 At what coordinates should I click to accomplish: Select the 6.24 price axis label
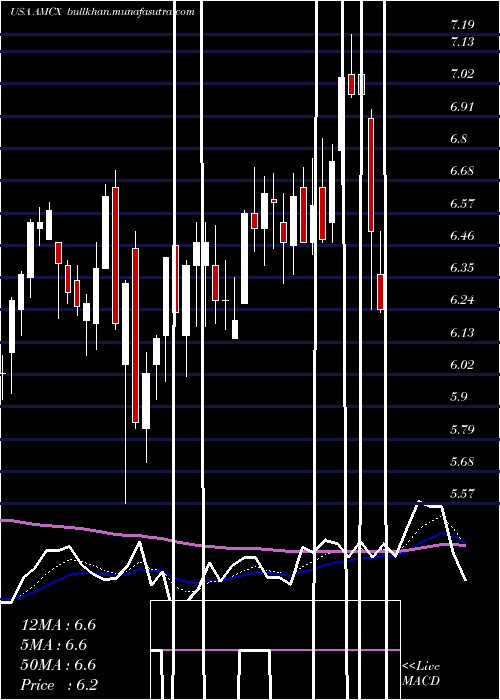[x=462, y=299]
